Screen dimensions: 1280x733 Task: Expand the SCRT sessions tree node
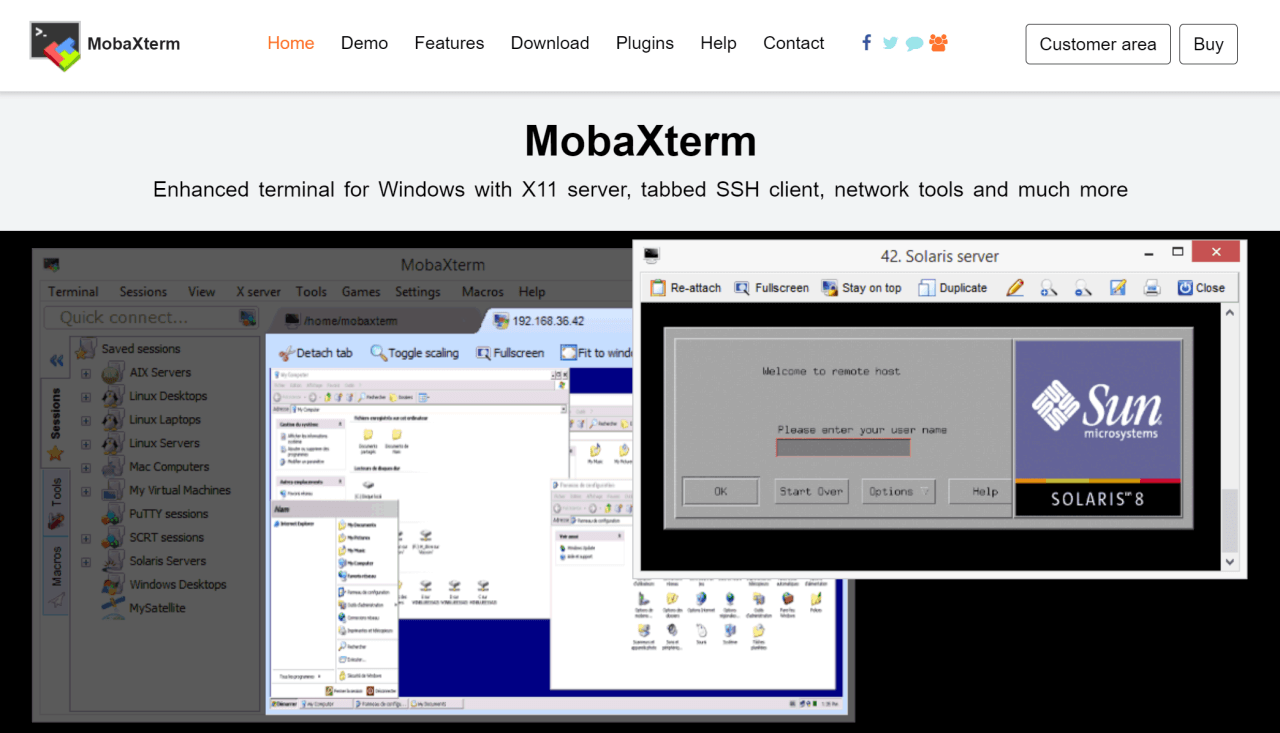tap(86, 538)
